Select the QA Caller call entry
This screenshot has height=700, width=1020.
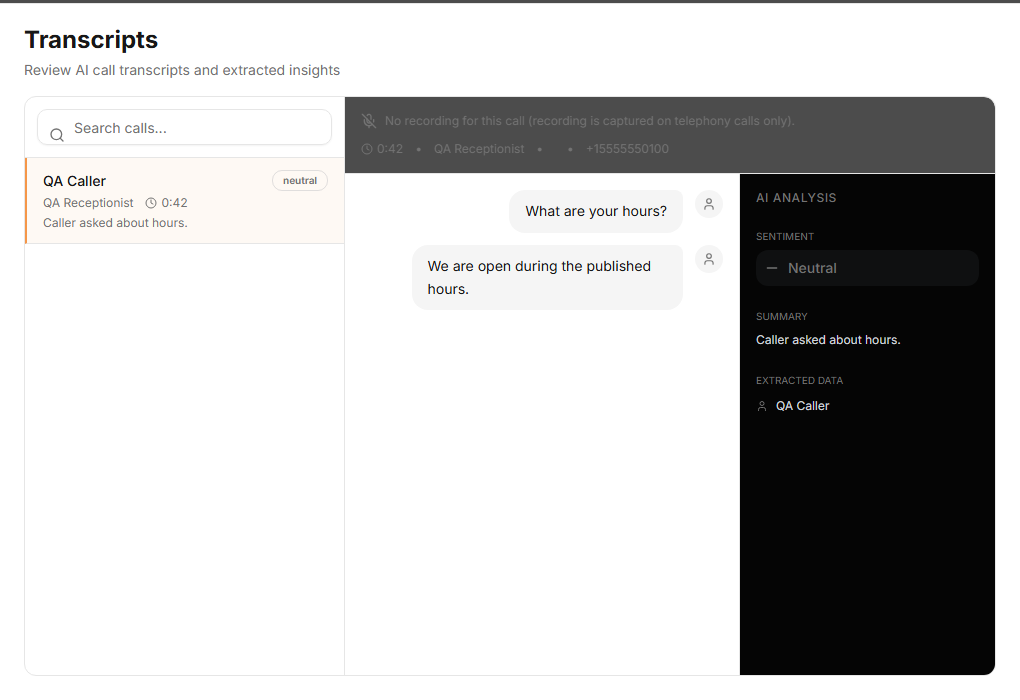tap(185, 201)
